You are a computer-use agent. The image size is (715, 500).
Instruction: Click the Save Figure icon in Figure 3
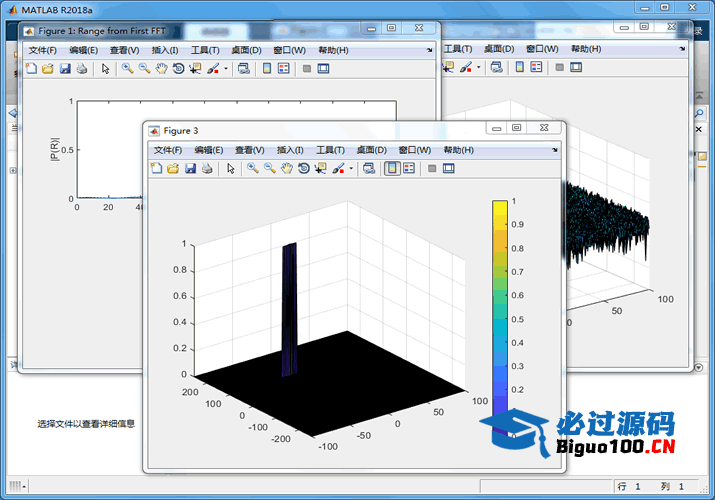point(190,169)
